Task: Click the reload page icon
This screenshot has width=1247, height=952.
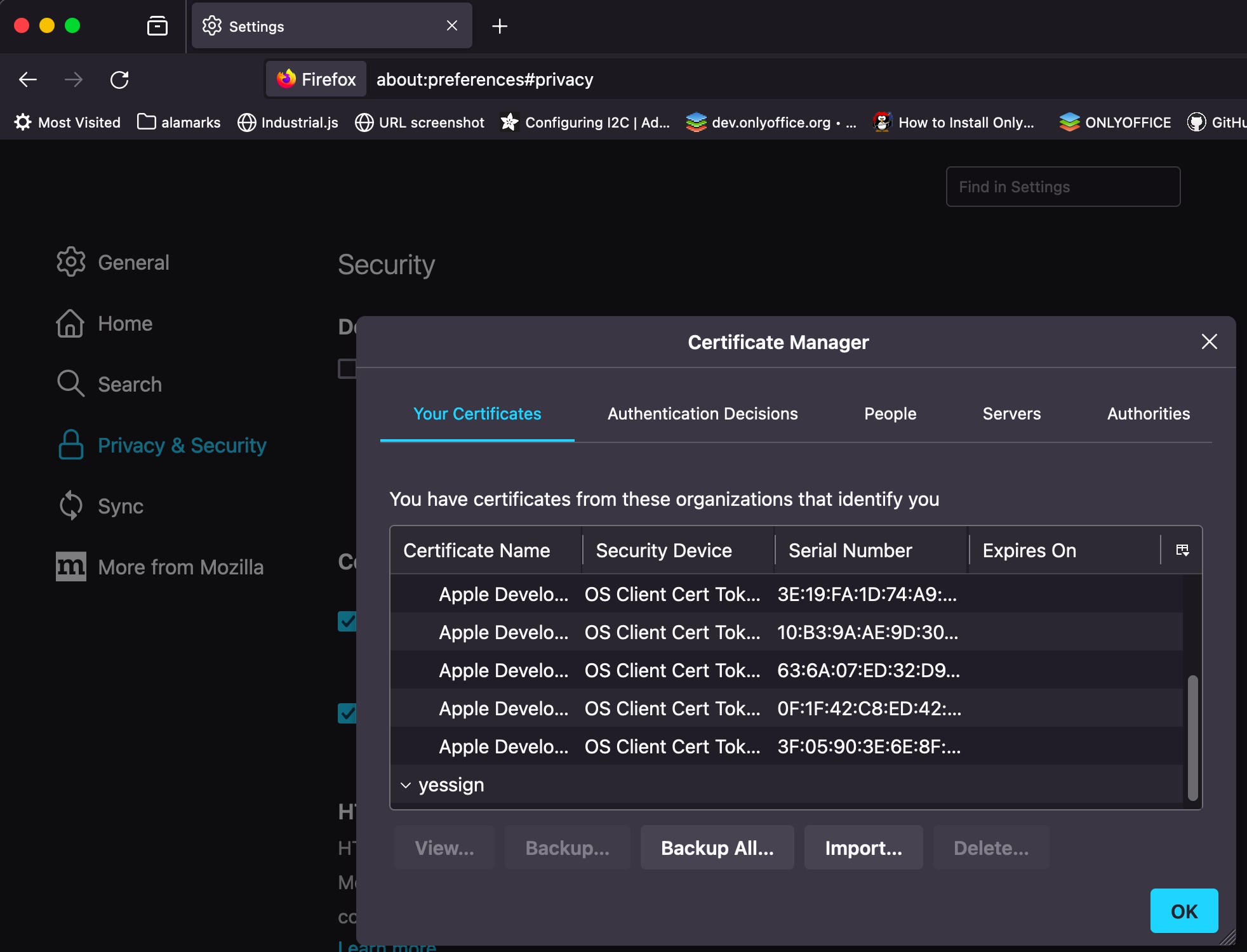Action: pos(119,80)
